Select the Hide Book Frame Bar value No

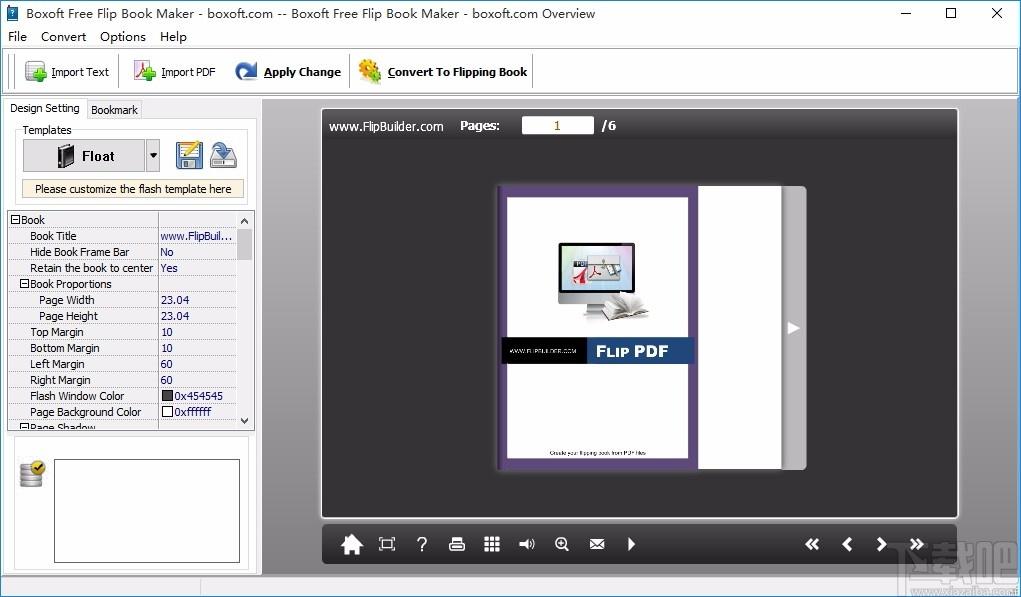tap(198, 252)
